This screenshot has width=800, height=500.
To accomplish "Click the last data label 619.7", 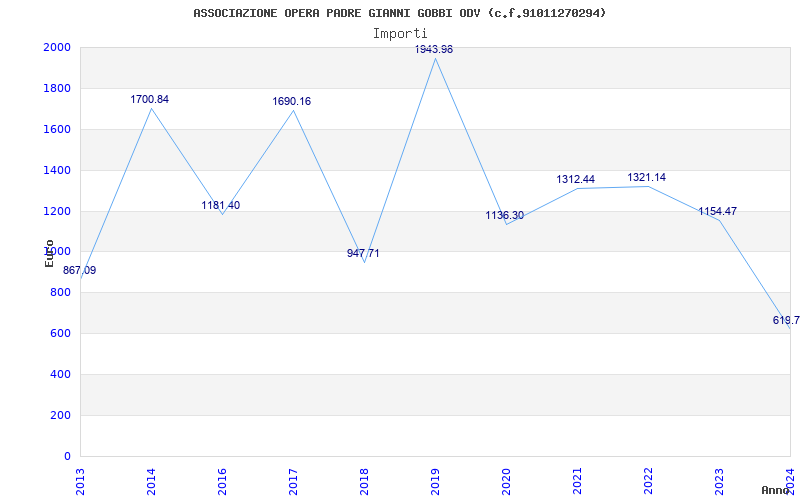I will tap(786, 320).
